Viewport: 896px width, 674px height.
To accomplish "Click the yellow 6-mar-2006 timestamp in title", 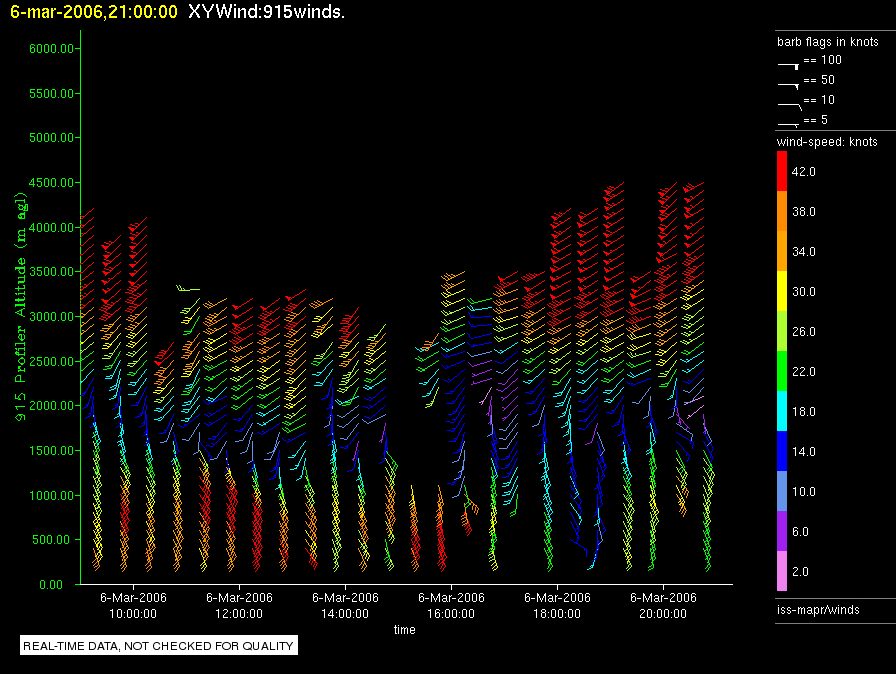I will coord(94,12).
